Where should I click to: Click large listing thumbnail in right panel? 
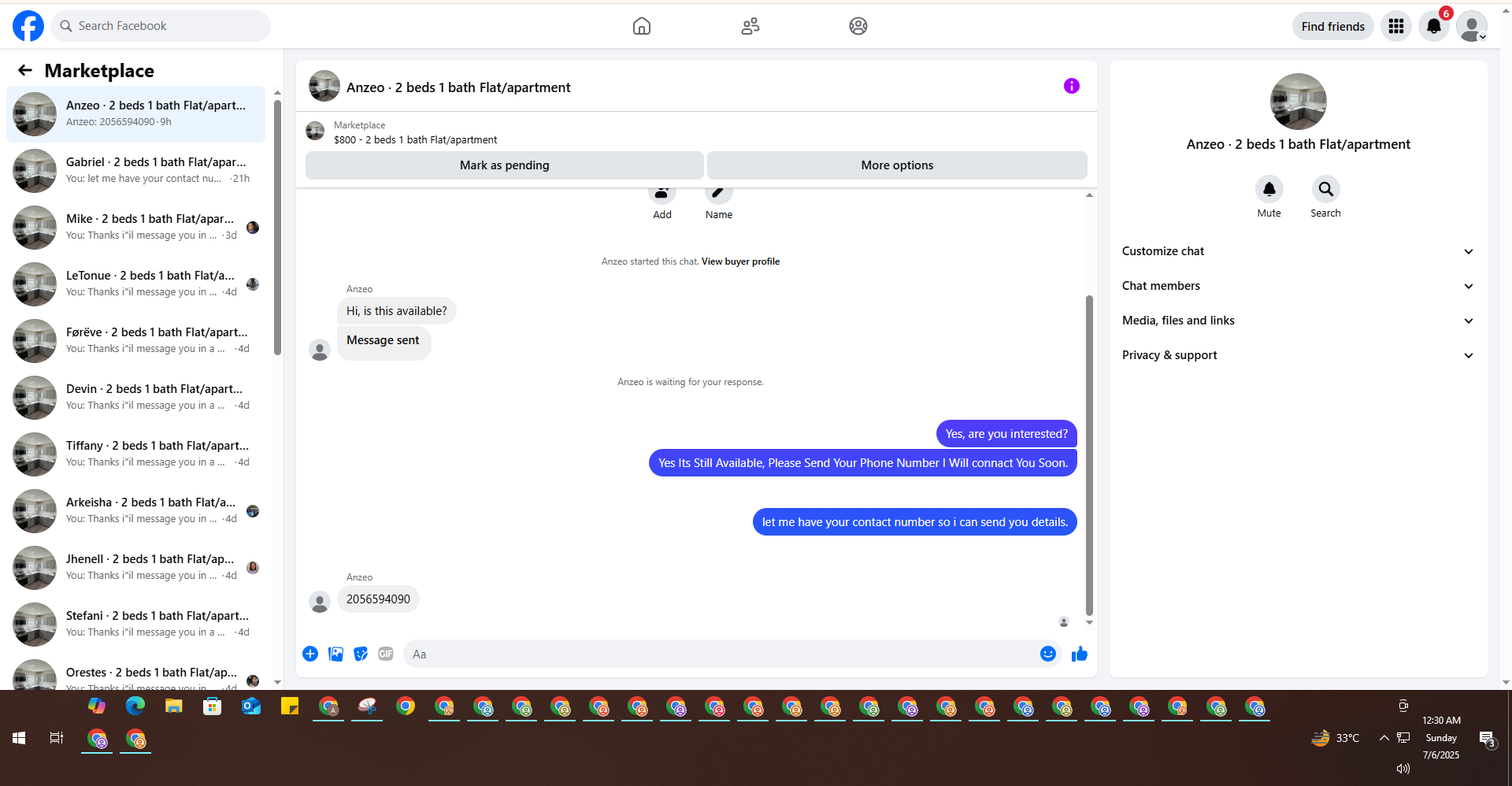click(x=1298, y=102)
